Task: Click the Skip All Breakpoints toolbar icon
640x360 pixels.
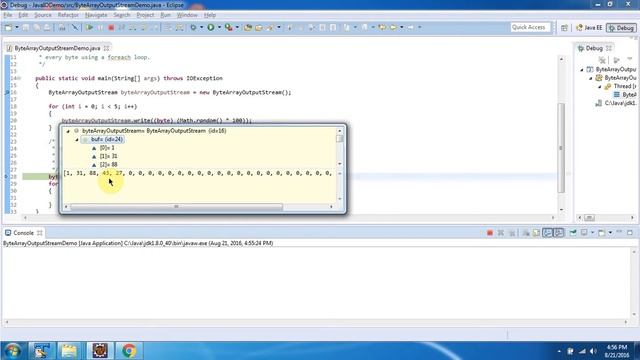Action: [75, 27]
